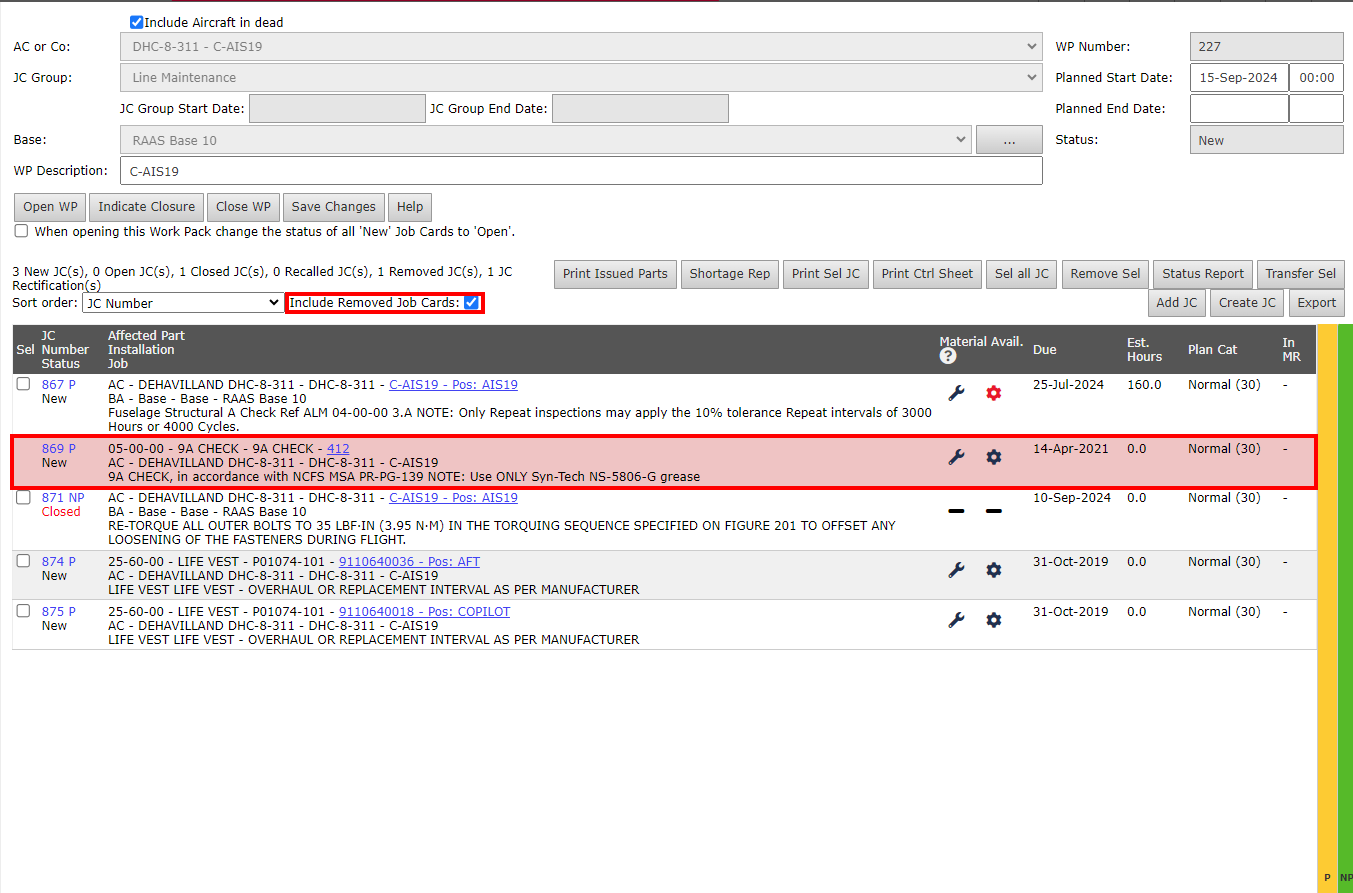Click the wrench icon for JC 874
The width and height of the screenshot is (1353, 893).
pos(956,570)
